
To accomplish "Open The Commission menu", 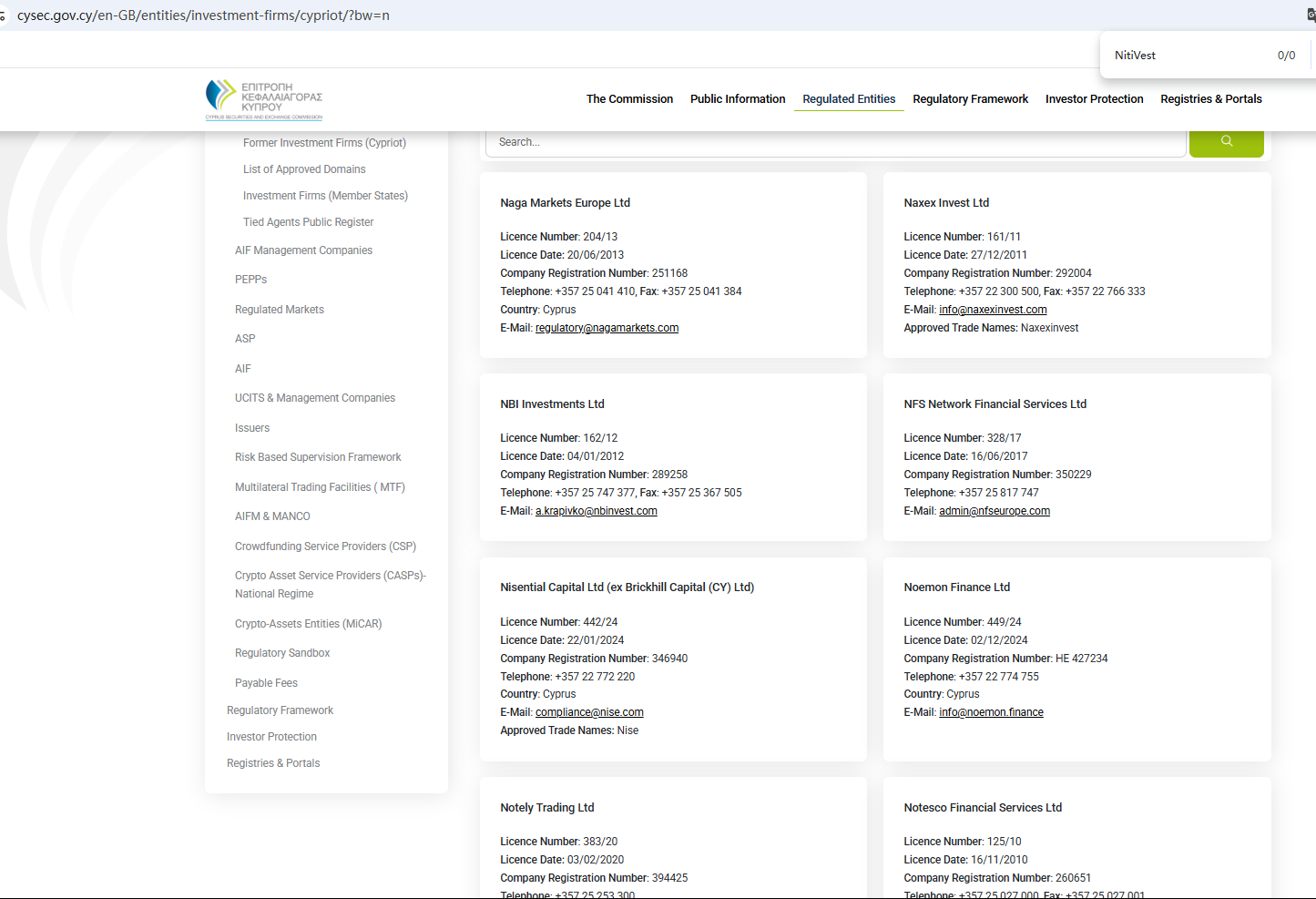I will point(629,99).
